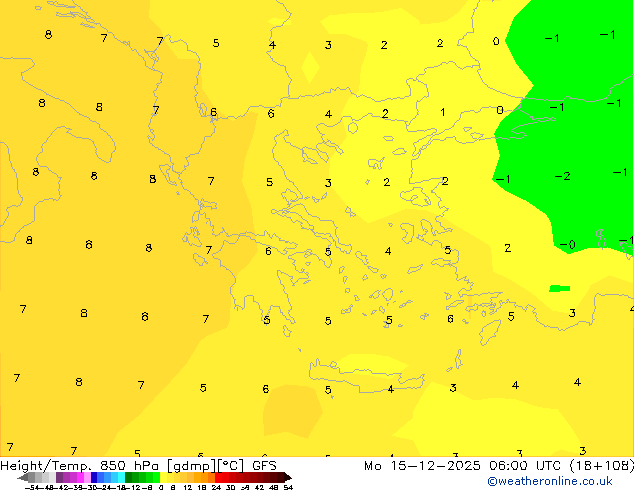This screenshot has height=490, width=634.
Task: Click the 'Height/Temp.' title text
Action: pos(45,466)
